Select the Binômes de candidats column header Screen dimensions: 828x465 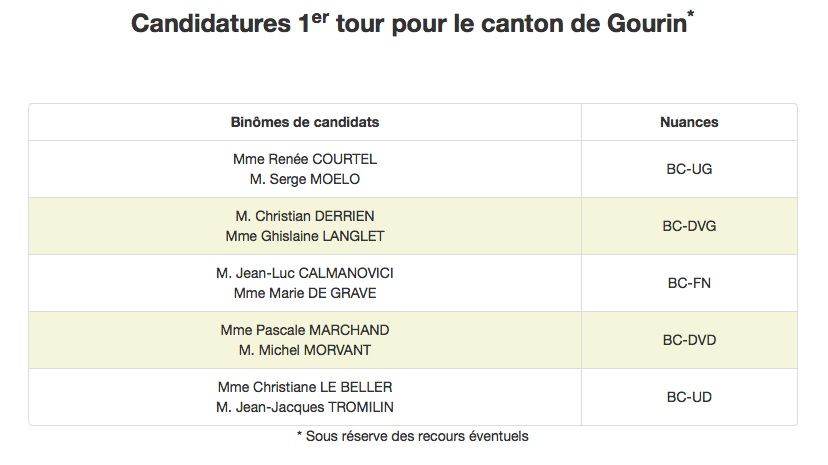point(305,122)
